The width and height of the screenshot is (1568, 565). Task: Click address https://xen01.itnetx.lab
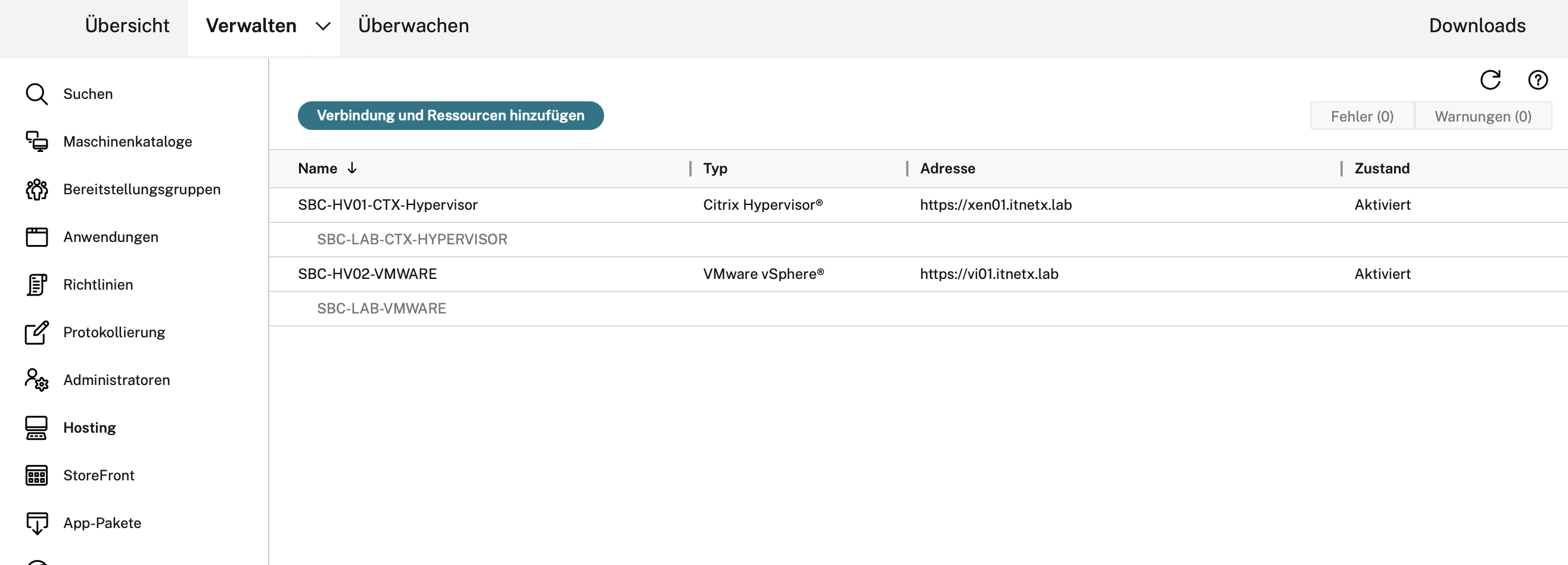(x=996, y=205)
